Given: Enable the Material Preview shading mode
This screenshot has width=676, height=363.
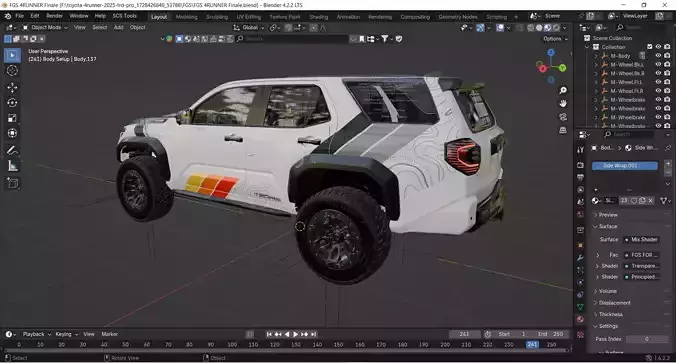Looking at the screenshot, I should pos(548,28).
